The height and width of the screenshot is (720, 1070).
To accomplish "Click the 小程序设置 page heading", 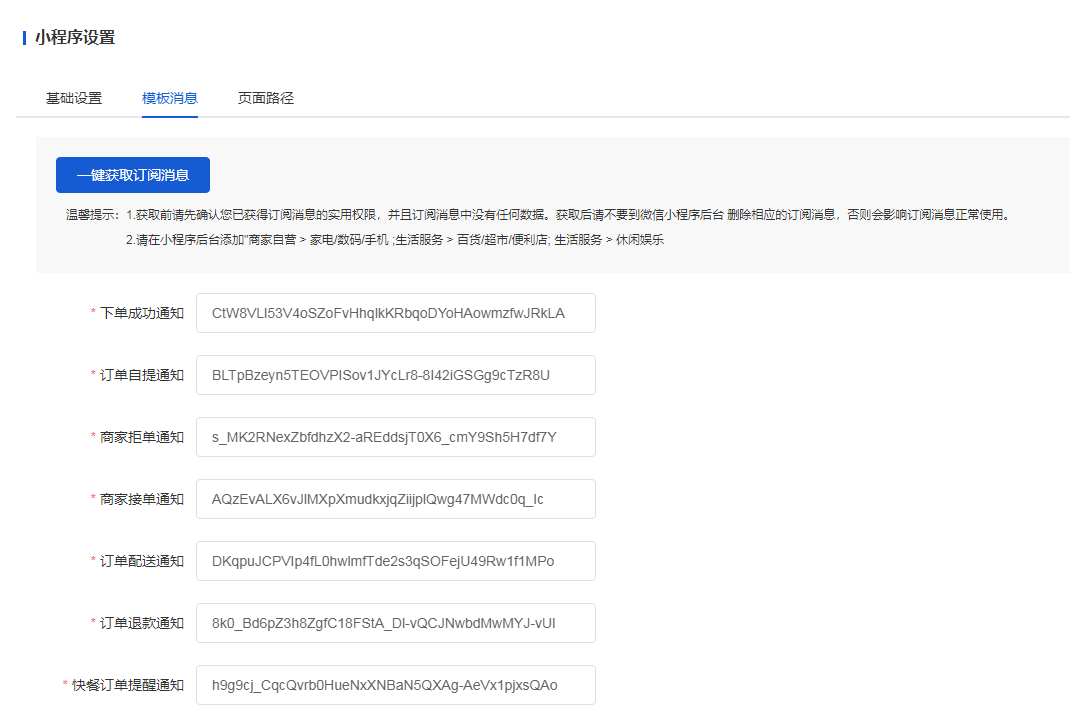I will (x=75, y=38).
